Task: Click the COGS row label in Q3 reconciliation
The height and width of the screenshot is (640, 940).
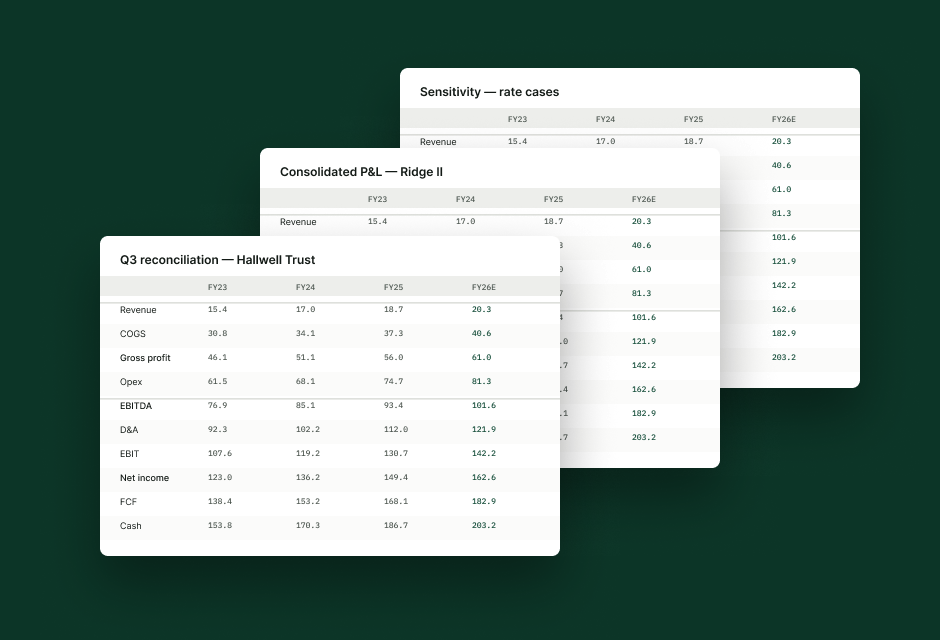Action: pos(132,334)
